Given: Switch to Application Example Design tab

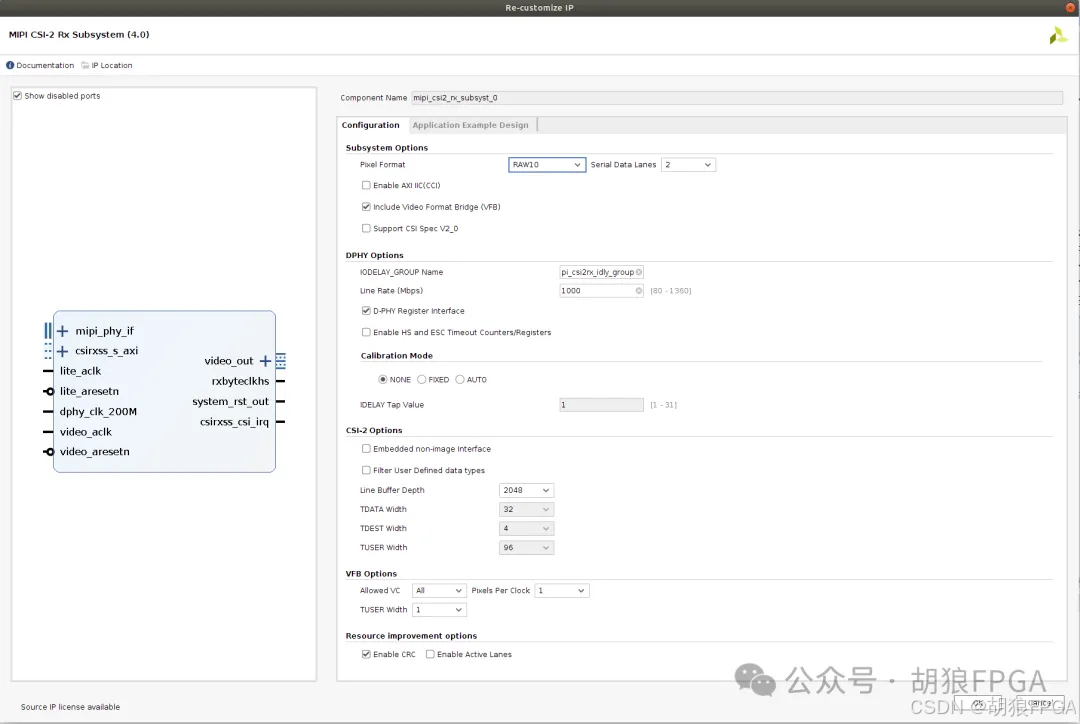Looking at the screenshot, I should pos(470,125).
